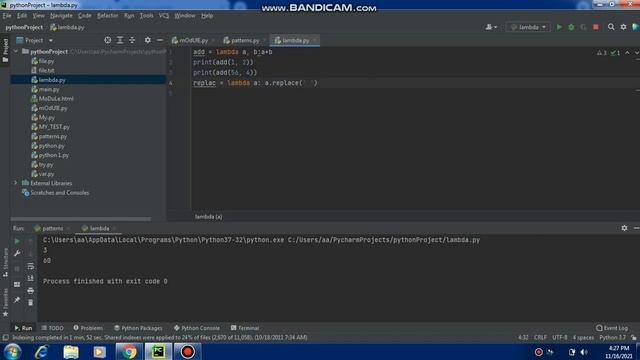The height and width of the screenshot is (360, 640).
Task: Open the Python Packages tool window
Action: pos(138,328)
